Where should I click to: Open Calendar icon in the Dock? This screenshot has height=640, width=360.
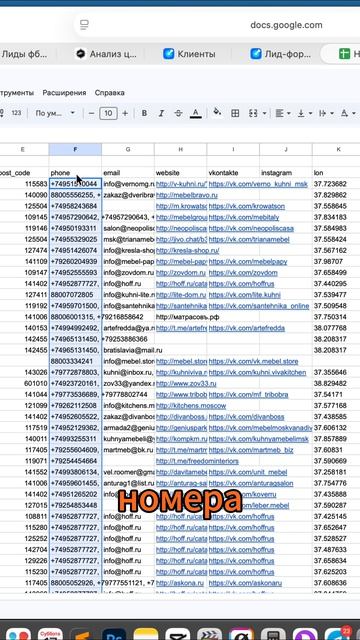(x=50, y=634)
